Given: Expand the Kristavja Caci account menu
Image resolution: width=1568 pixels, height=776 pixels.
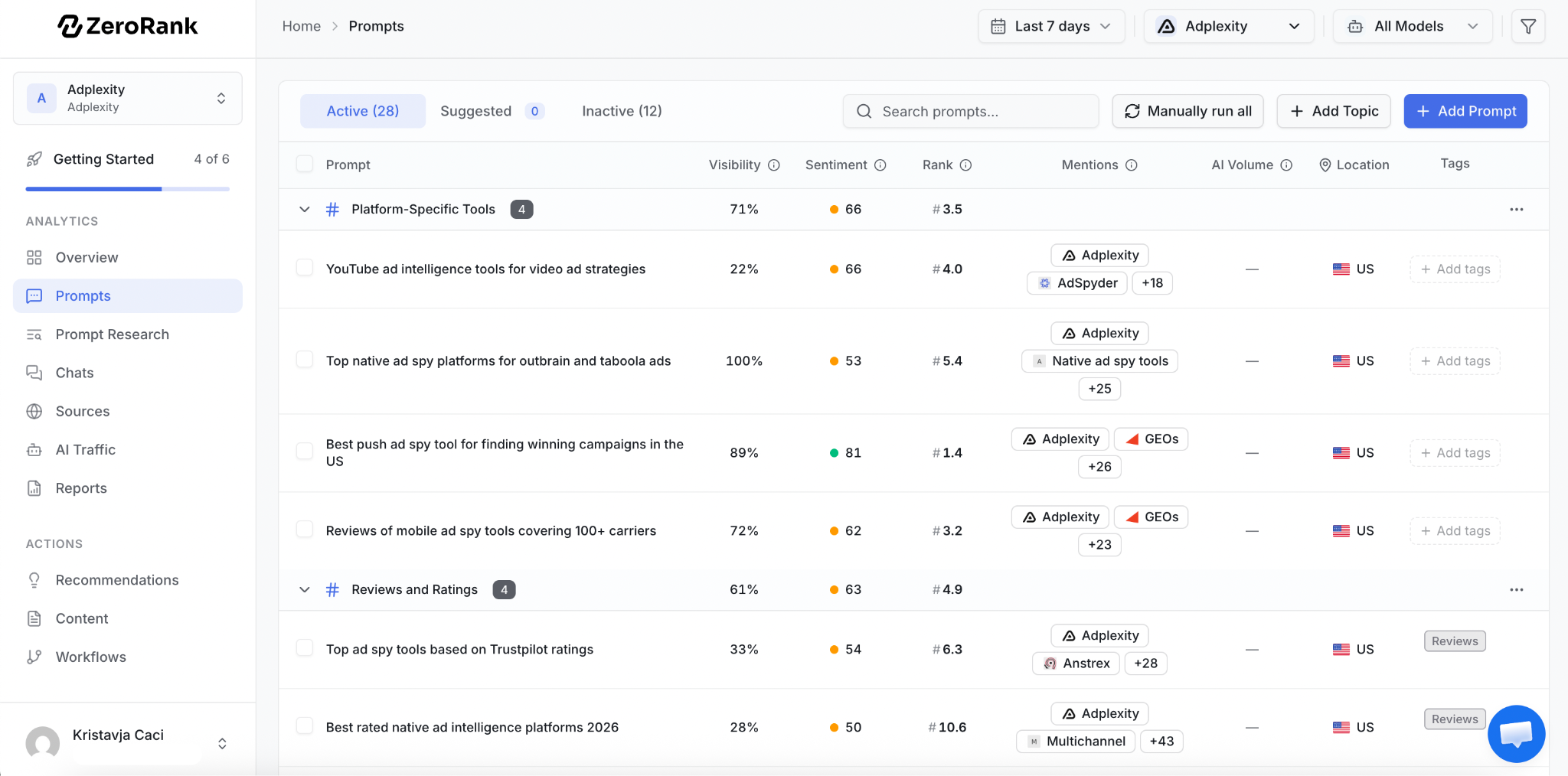Looking at the screenshot, I should pyautogui.click(x=222, y=744).
